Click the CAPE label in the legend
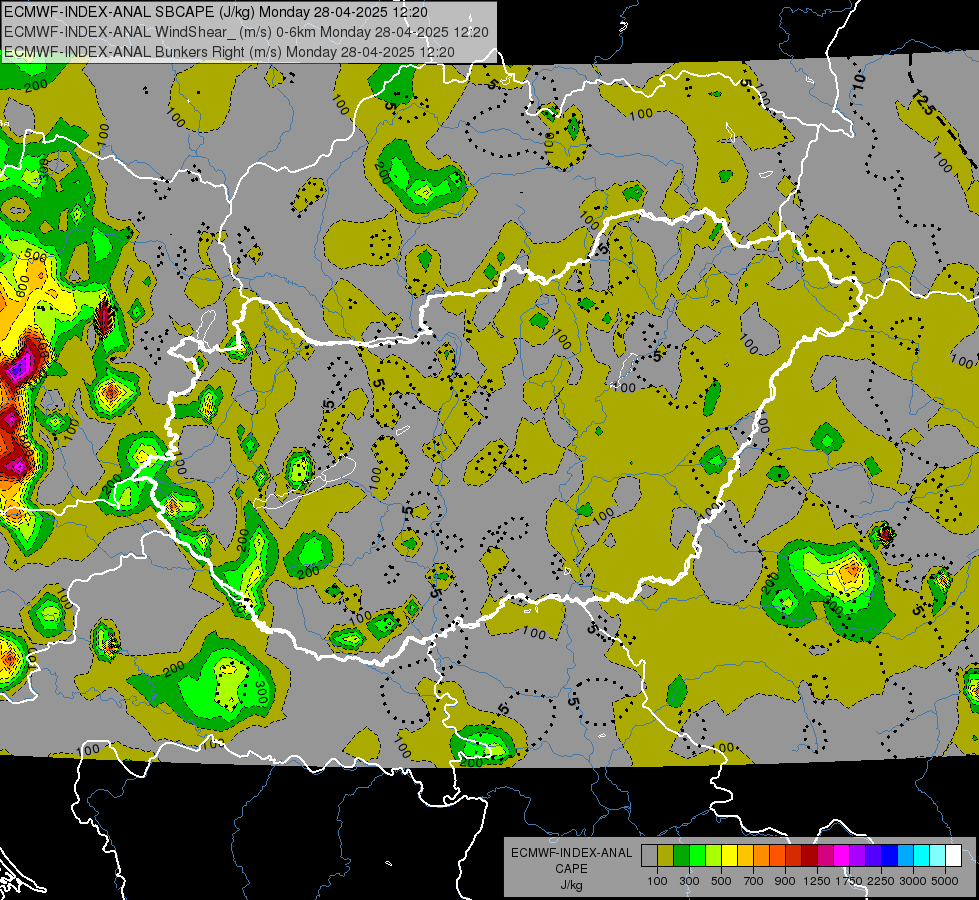979x900 pixels. click(571, 868)
